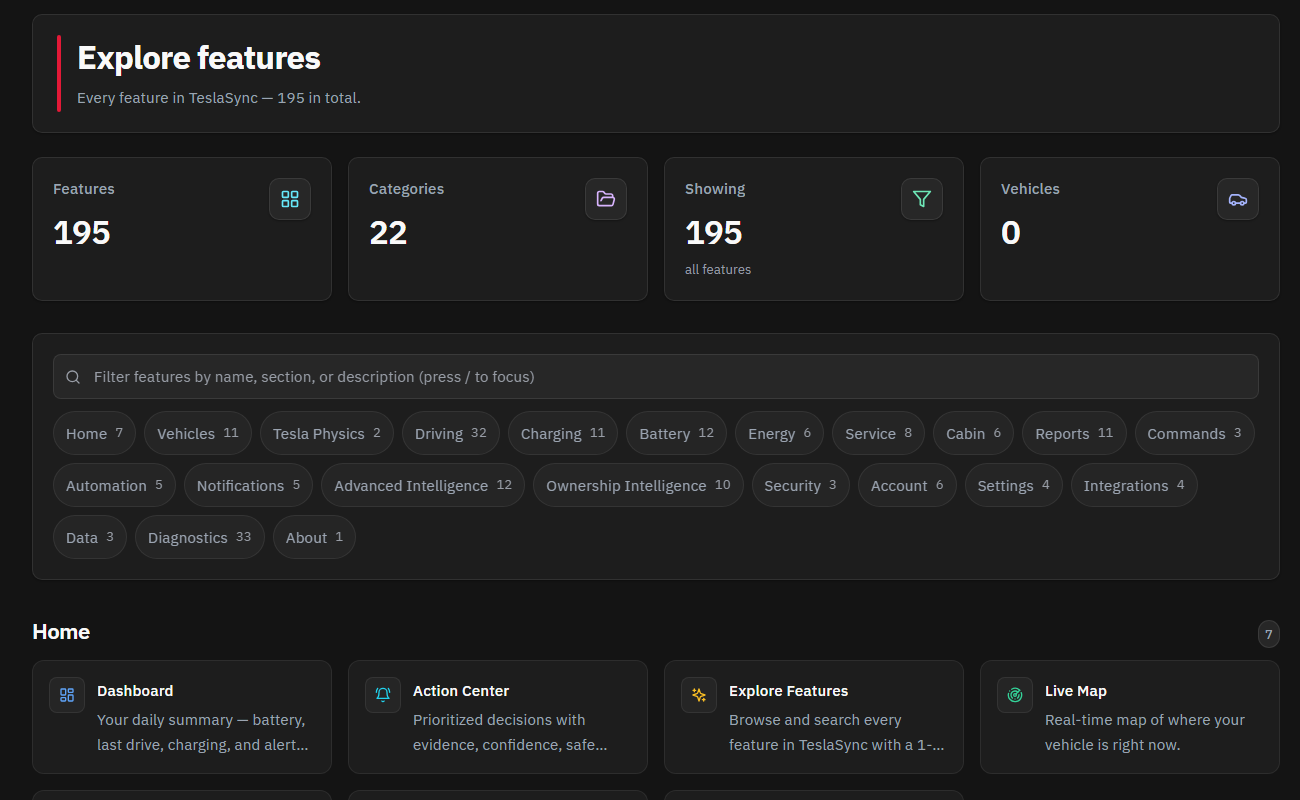Click the magnifier icon in the filter box
Screen dimensions: 1300x800
[73, 377]
